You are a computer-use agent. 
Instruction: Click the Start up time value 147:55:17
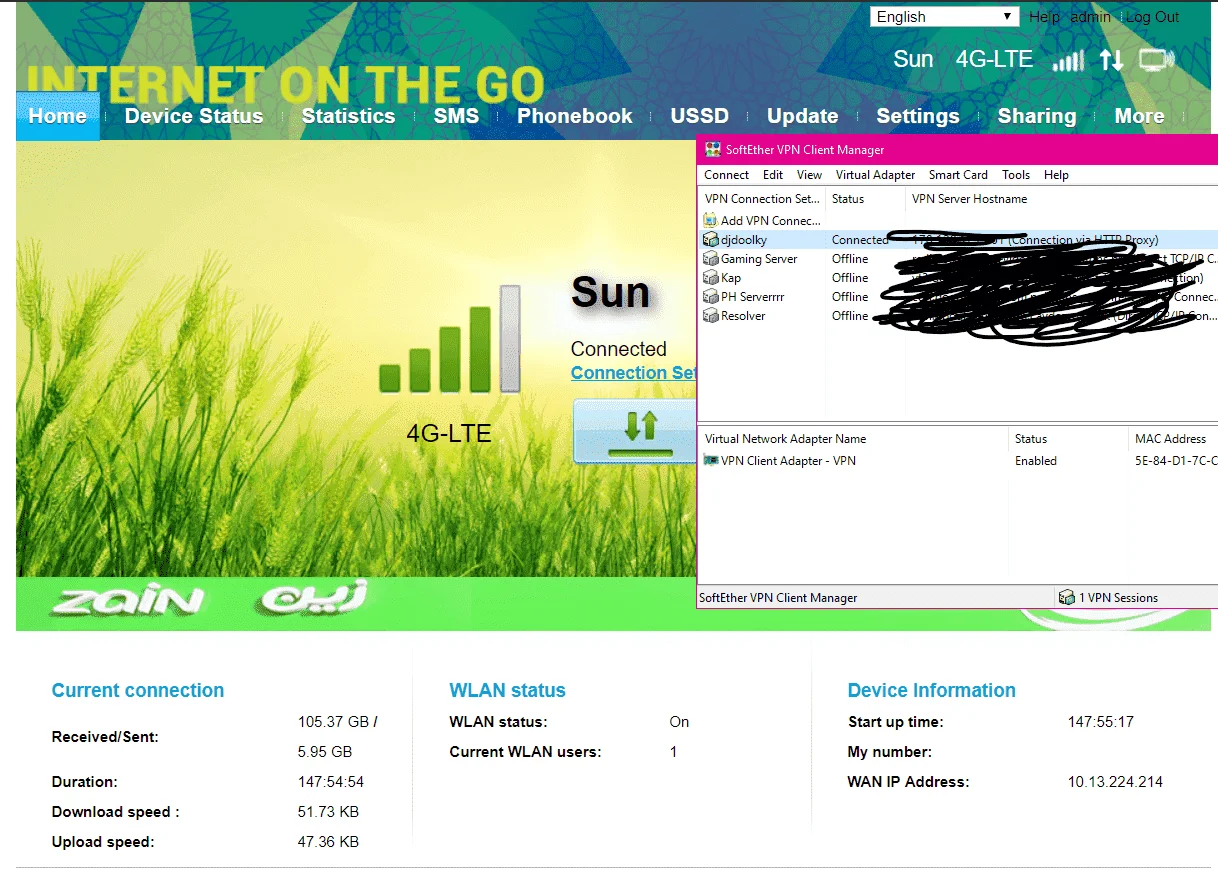pyautogui.click(x=1101, y=722)
